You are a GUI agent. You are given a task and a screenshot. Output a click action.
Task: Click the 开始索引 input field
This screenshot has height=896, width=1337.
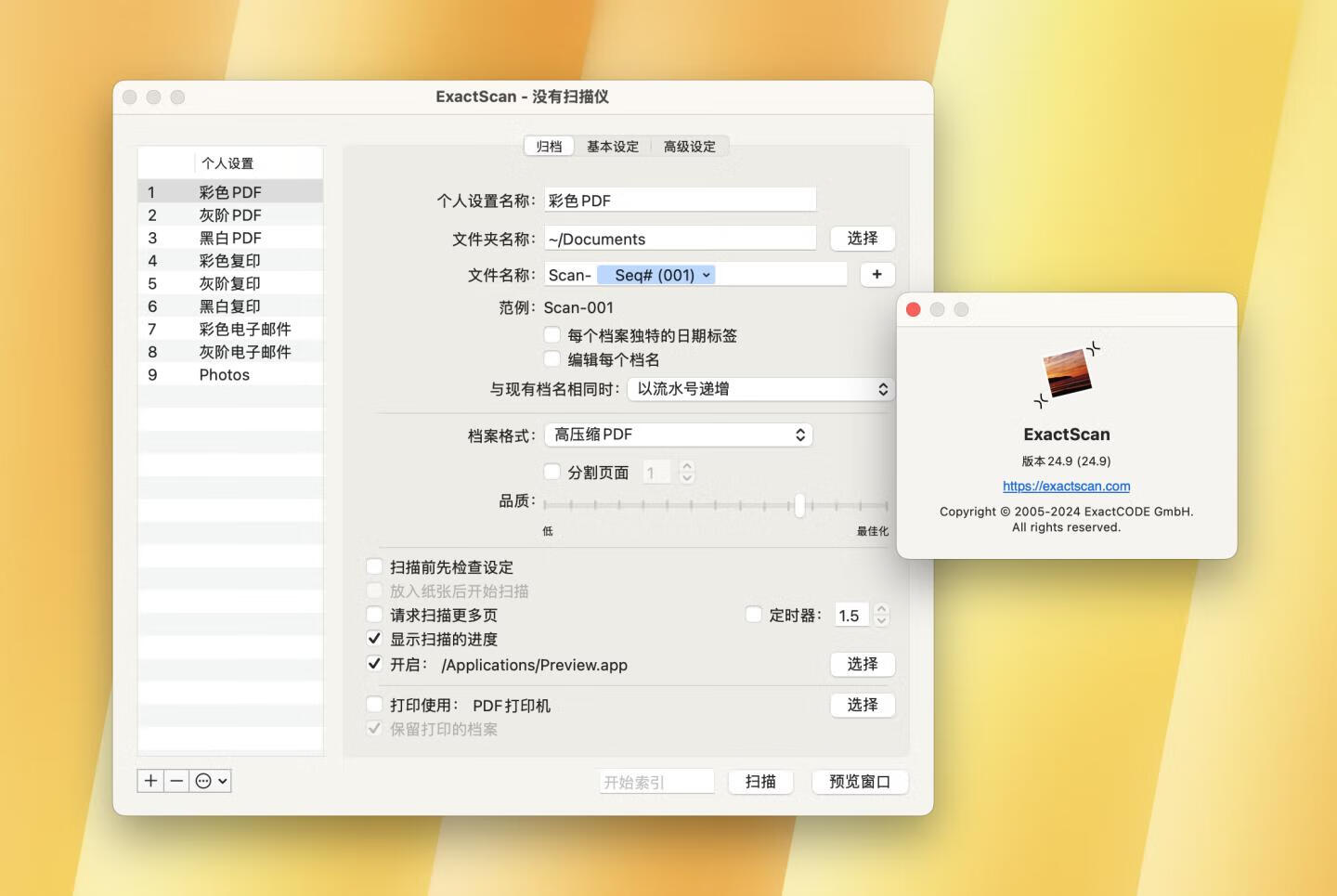click(x=656, y=782)
